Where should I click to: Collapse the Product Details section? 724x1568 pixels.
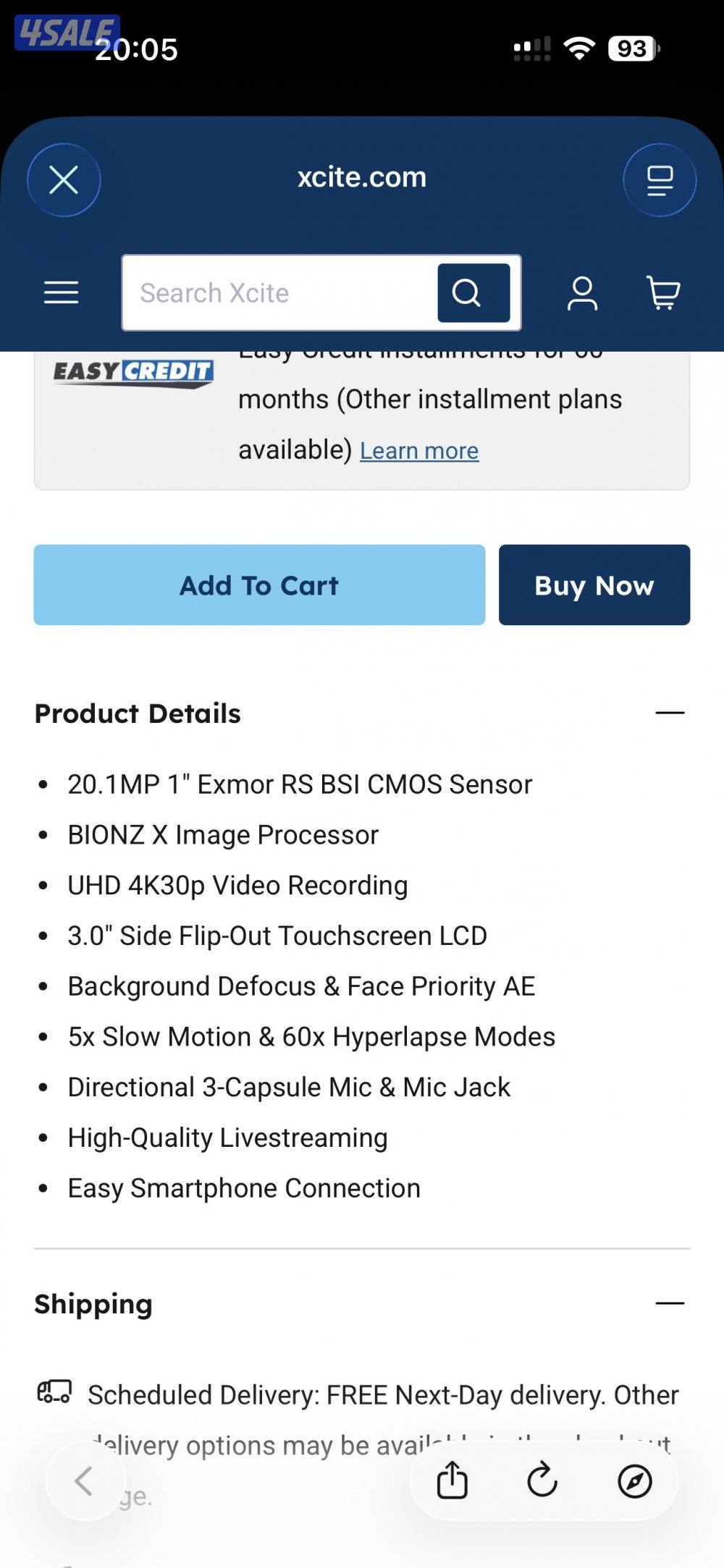click(x=671, y=712)
